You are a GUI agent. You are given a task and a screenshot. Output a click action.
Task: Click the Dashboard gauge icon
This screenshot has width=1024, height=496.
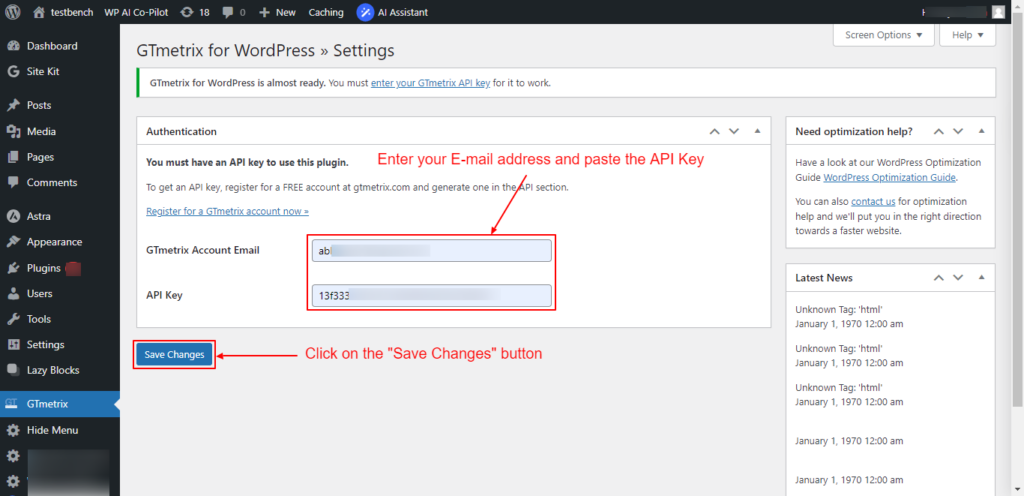[x=13, y=46]
